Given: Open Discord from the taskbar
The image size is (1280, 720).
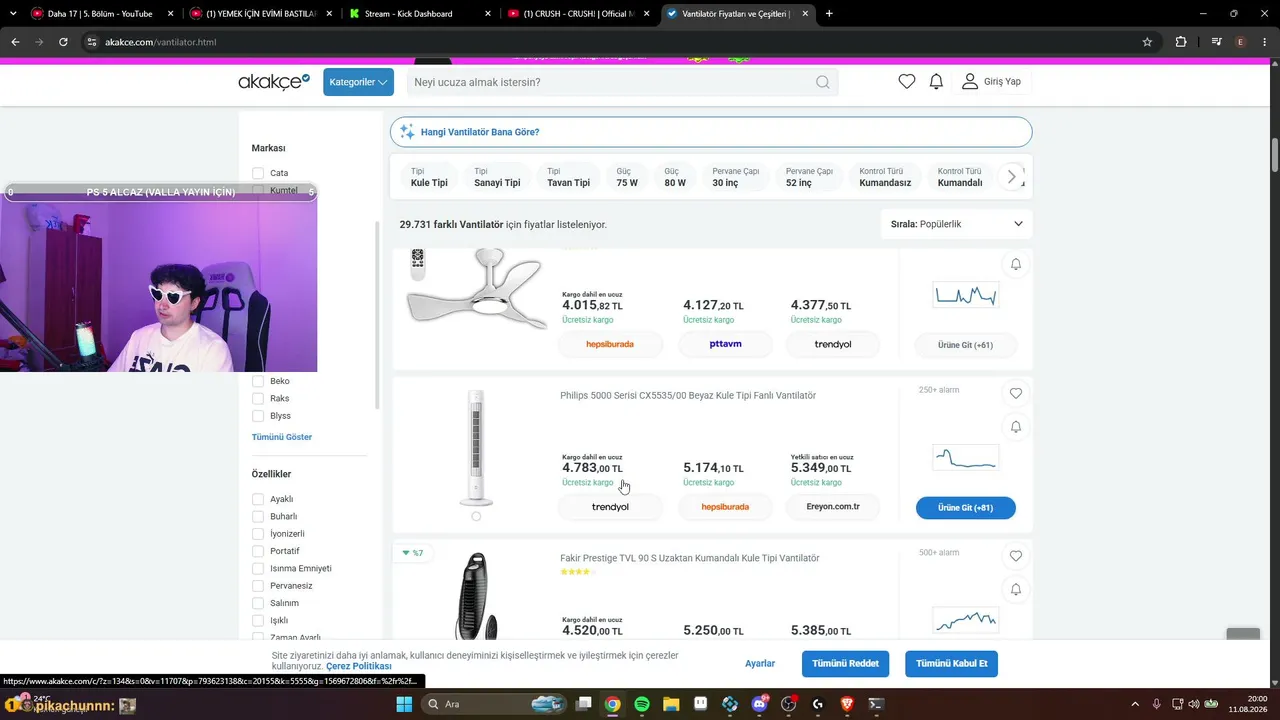Looking at the screenshot, I should 759,704.
